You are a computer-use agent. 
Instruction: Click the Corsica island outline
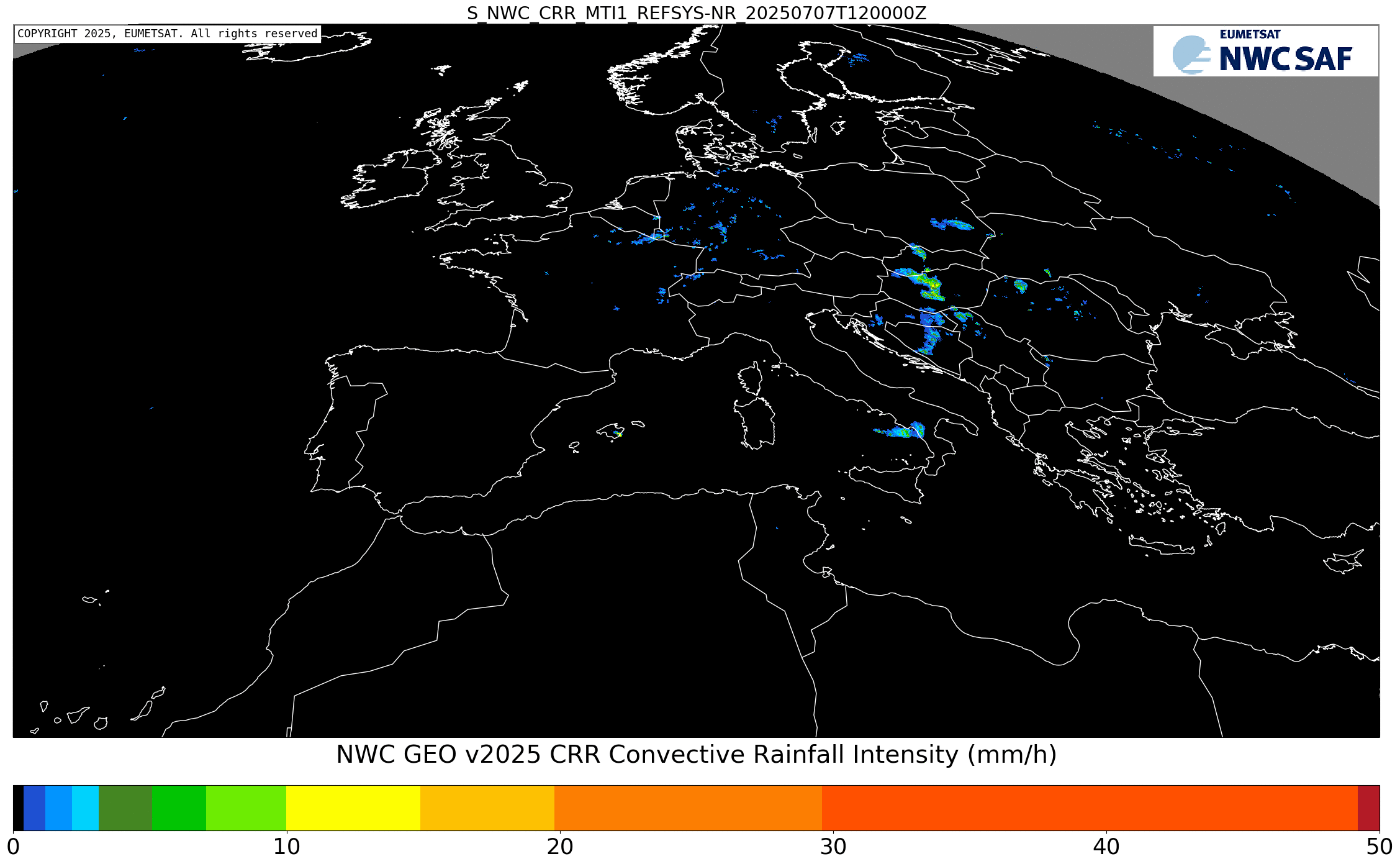[x=751, y=378]
